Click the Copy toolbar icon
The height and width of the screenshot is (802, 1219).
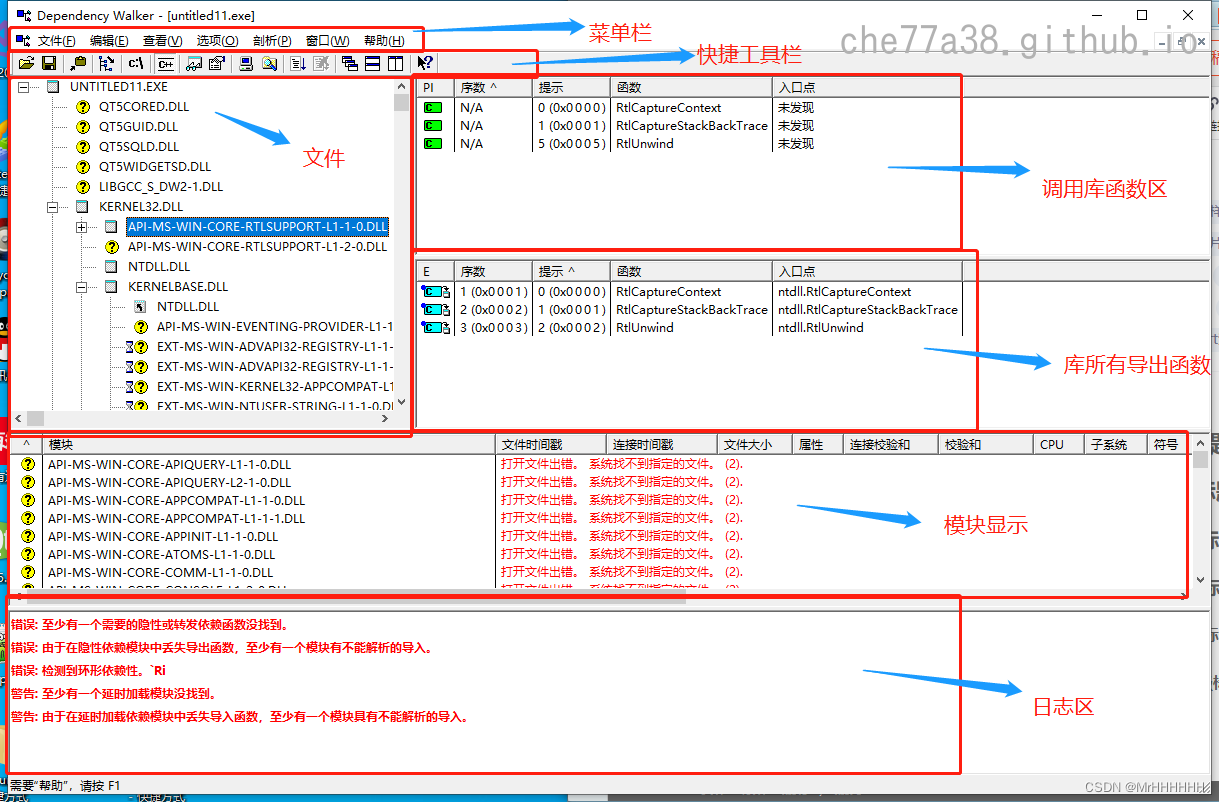(78, 63)
